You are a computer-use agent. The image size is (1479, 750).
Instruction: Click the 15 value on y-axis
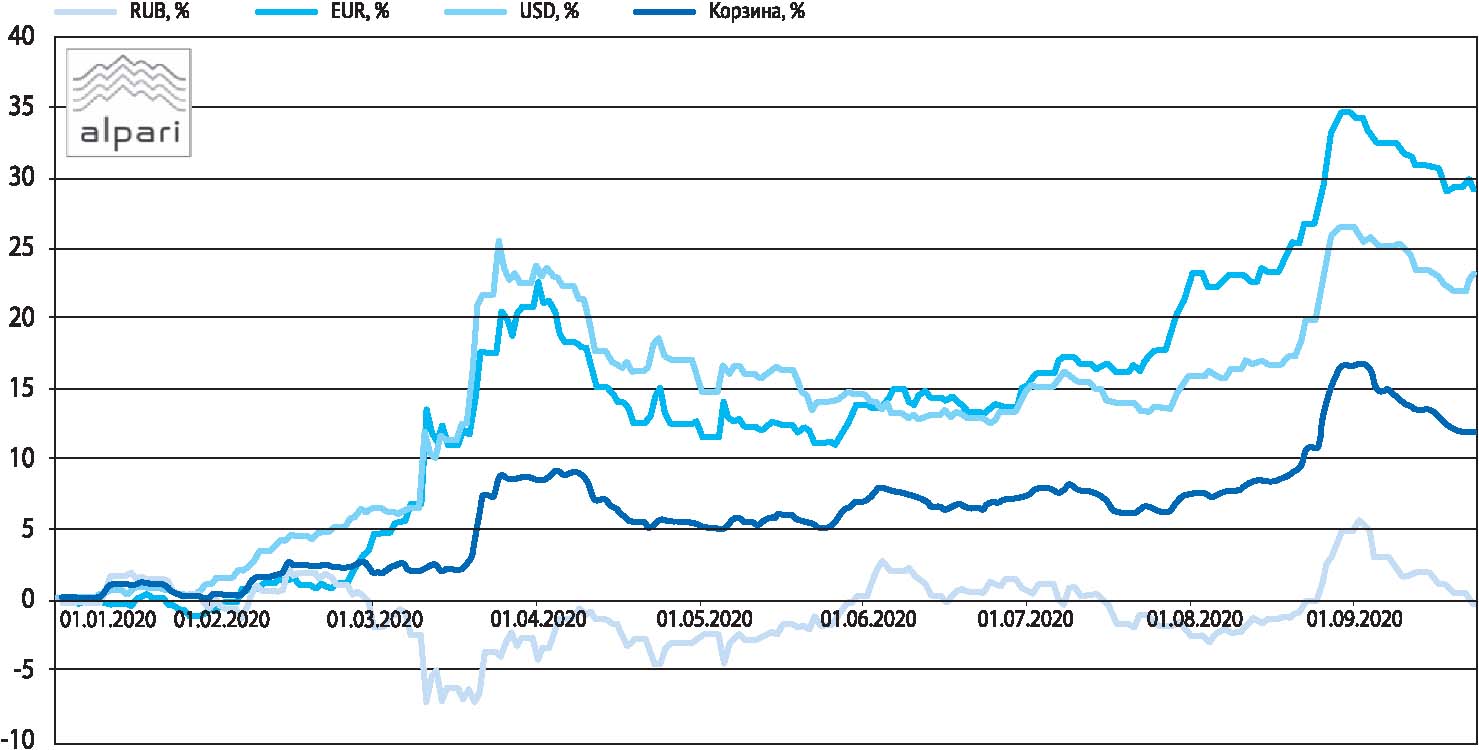pos(20,388)
